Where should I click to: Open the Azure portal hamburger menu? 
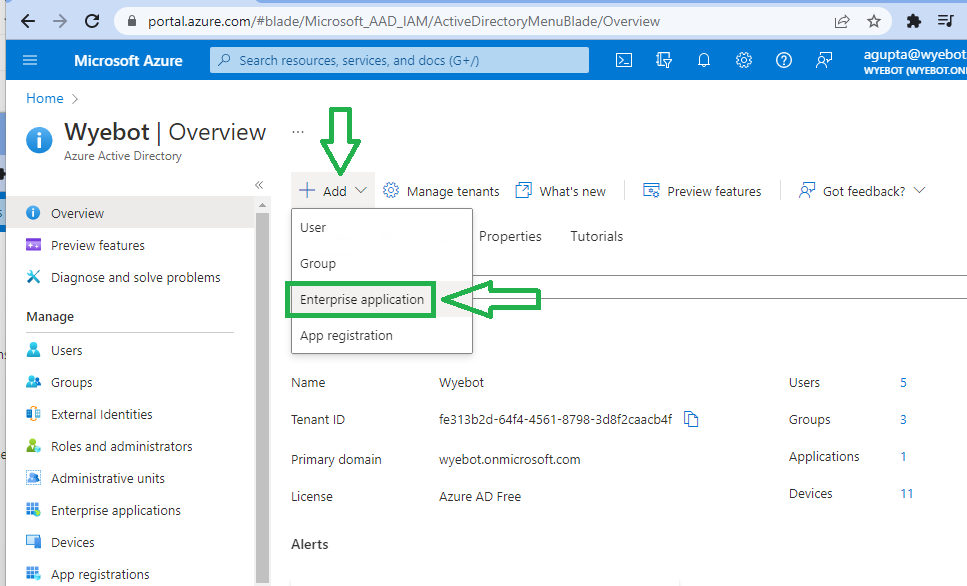(30, 60)
